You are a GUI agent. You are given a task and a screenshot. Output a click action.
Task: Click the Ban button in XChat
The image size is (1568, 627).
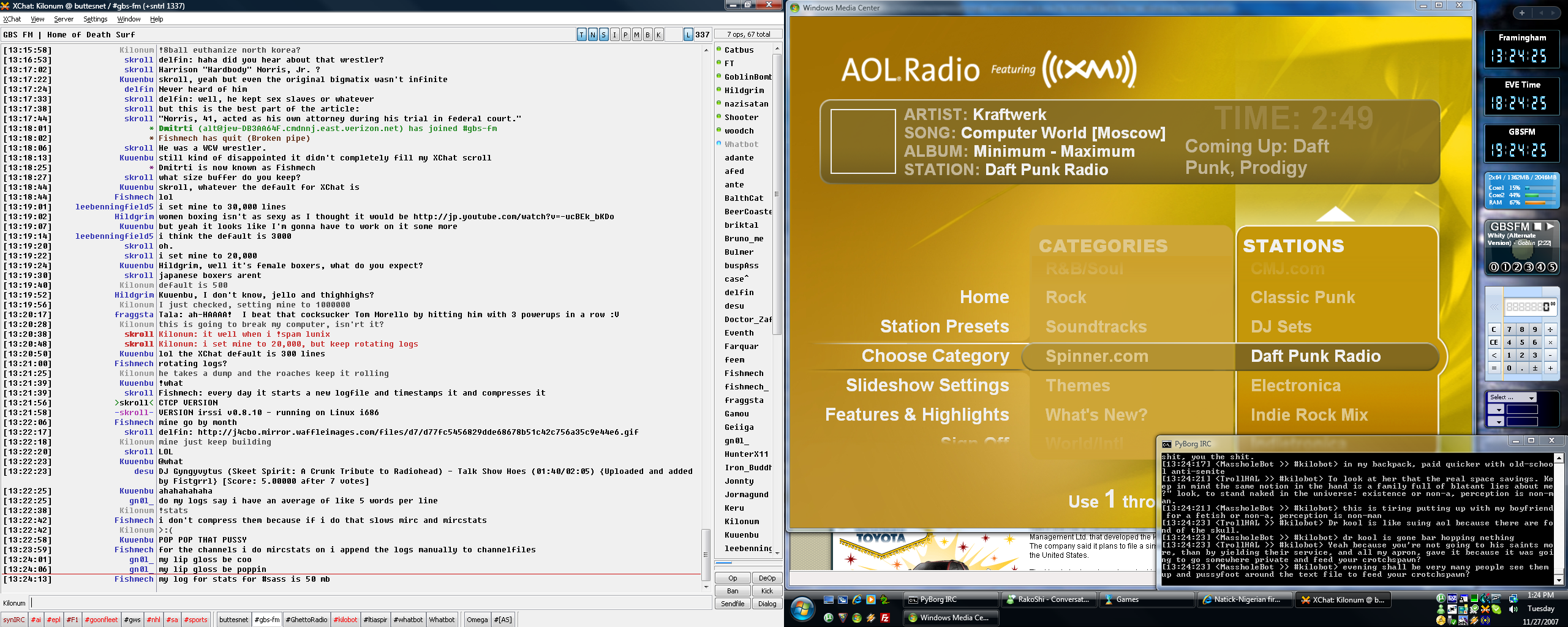click(x=733, y=591)
